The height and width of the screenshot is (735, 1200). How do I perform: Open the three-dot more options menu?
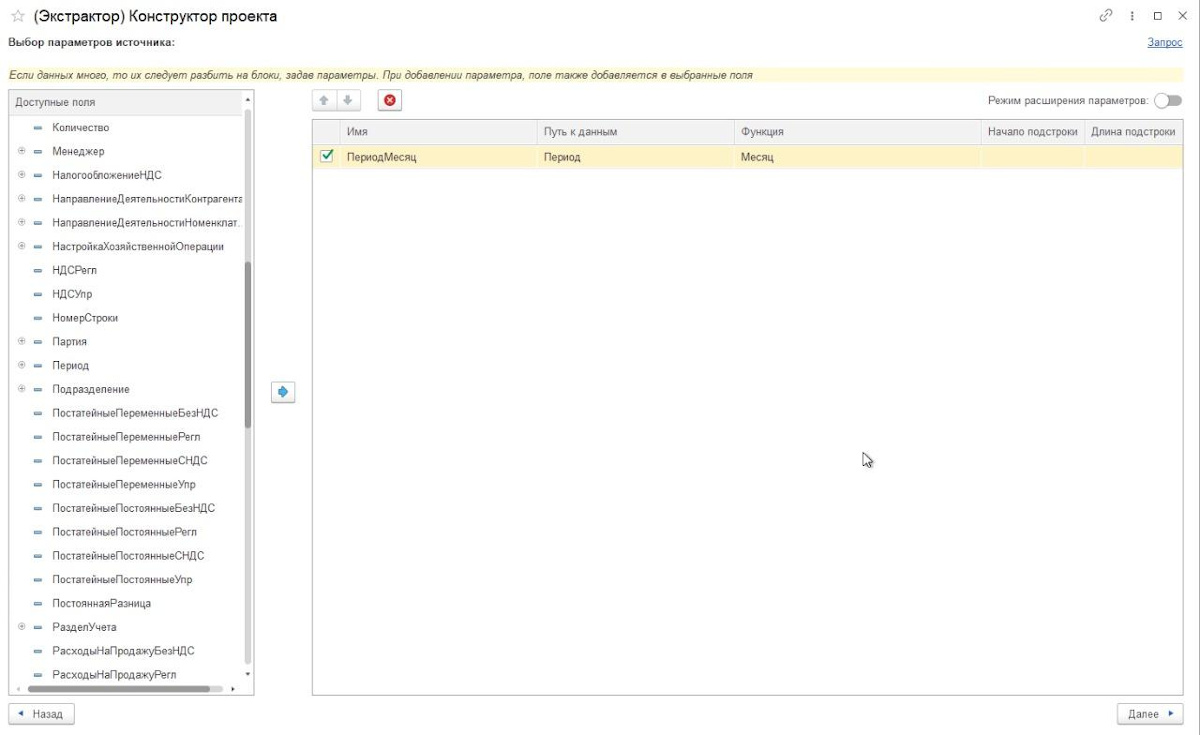tap(1132, 16)
